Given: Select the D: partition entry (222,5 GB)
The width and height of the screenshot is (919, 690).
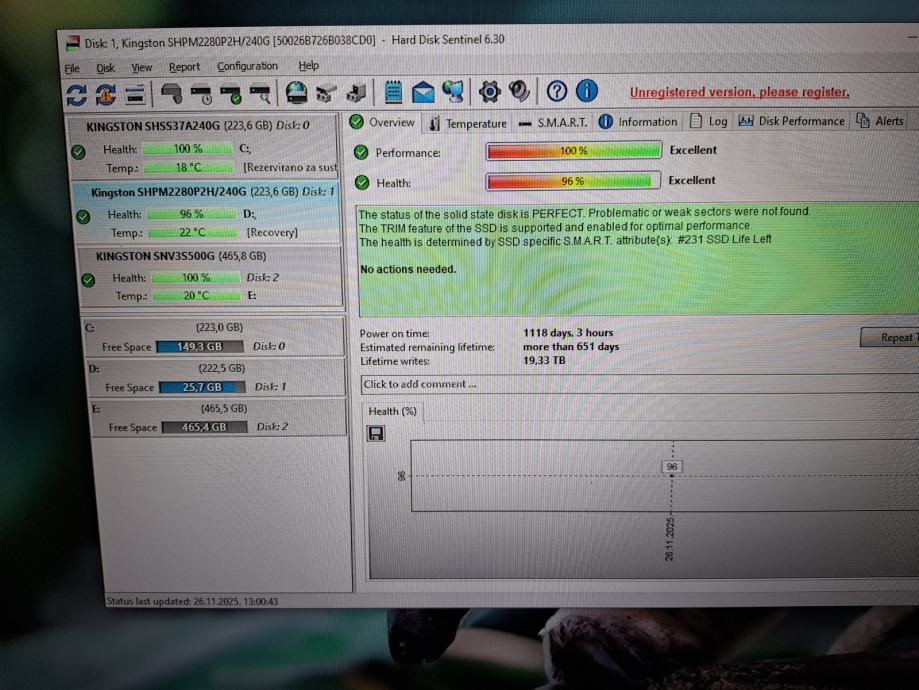Looking at the screenshot, I should [x=216, y=377].
